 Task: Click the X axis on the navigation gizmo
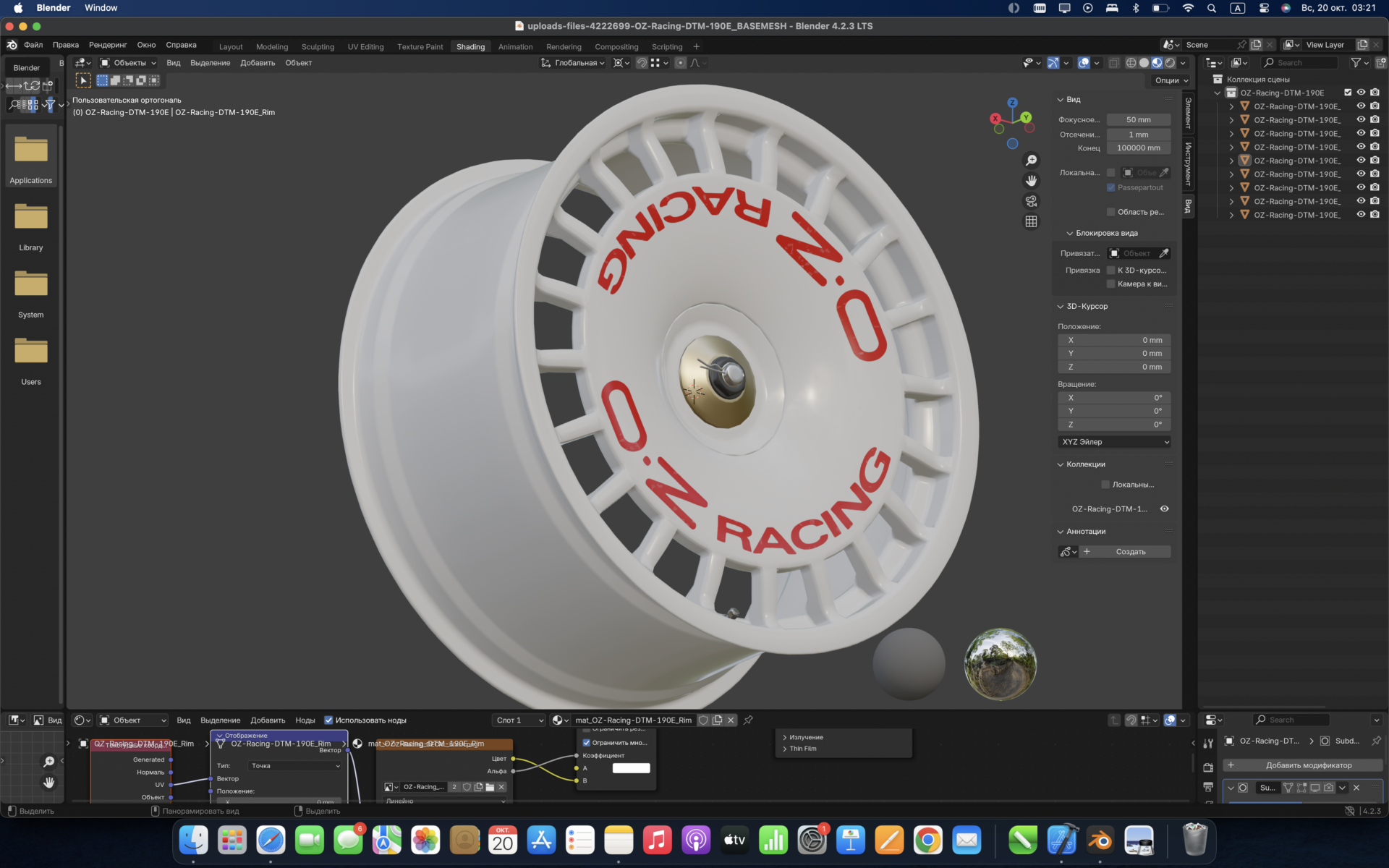pyautogui.click(x=995, y=118)
